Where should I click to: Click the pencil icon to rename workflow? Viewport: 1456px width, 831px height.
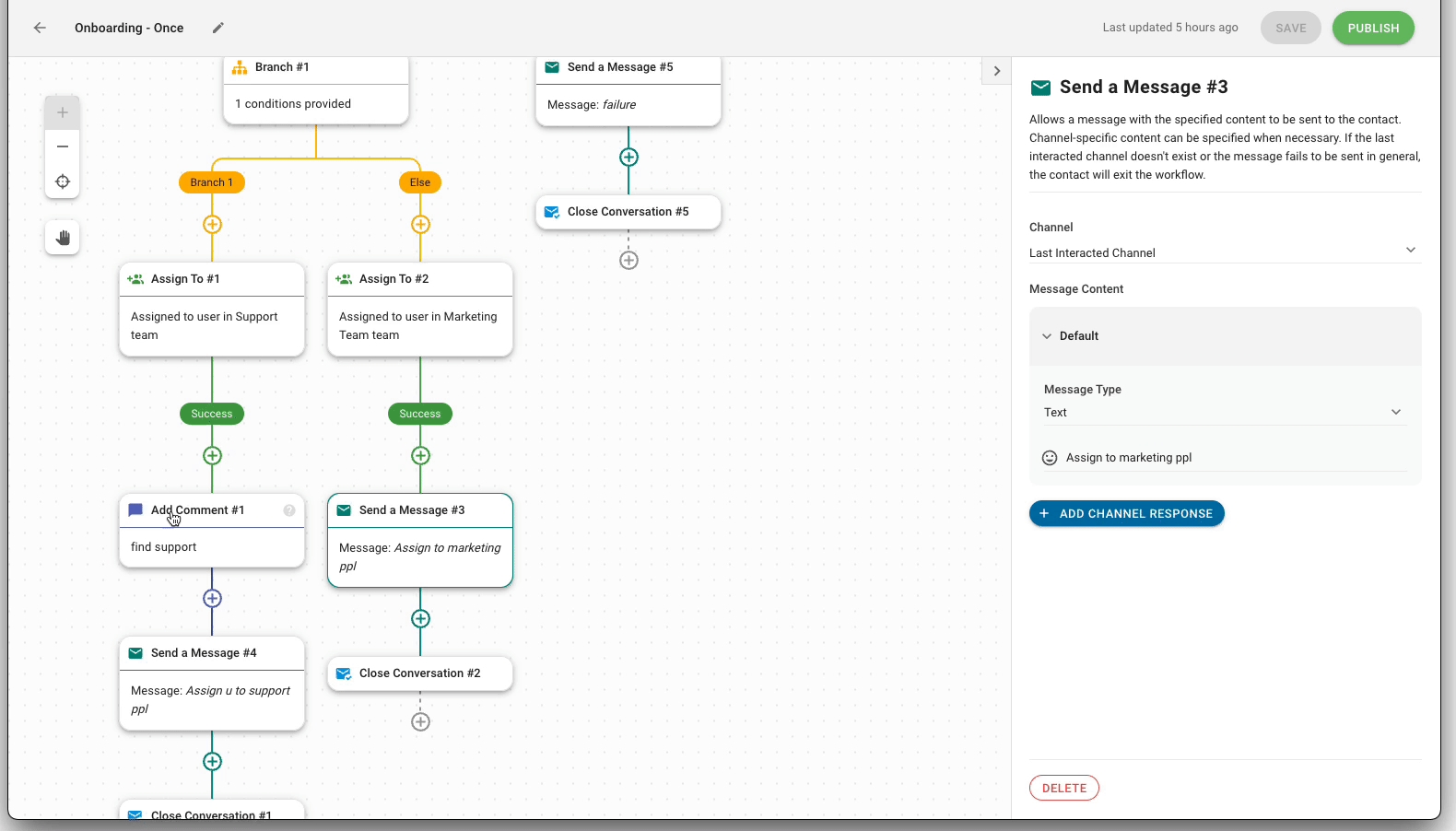(218, 28)
